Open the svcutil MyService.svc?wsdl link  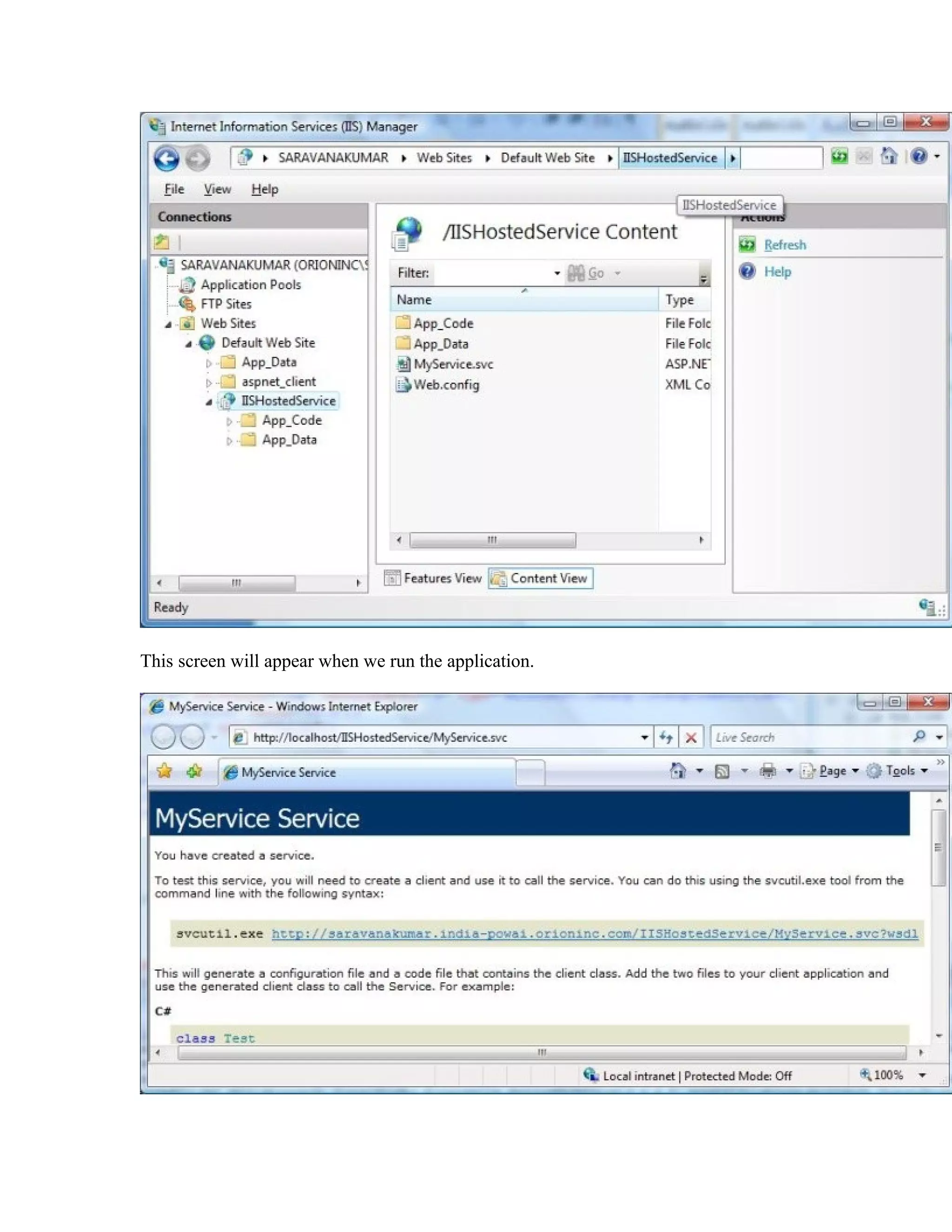click(595, 934)
